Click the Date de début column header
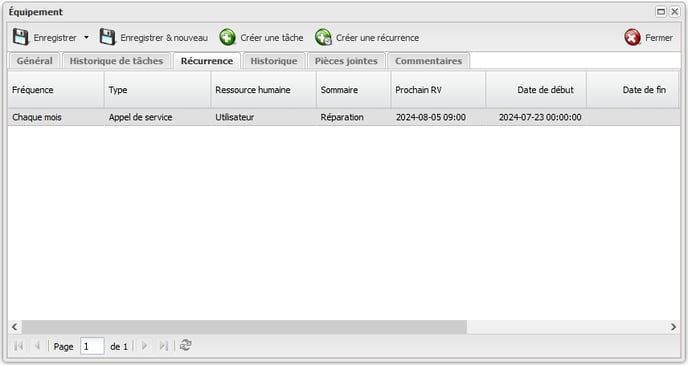 [536, 89]
